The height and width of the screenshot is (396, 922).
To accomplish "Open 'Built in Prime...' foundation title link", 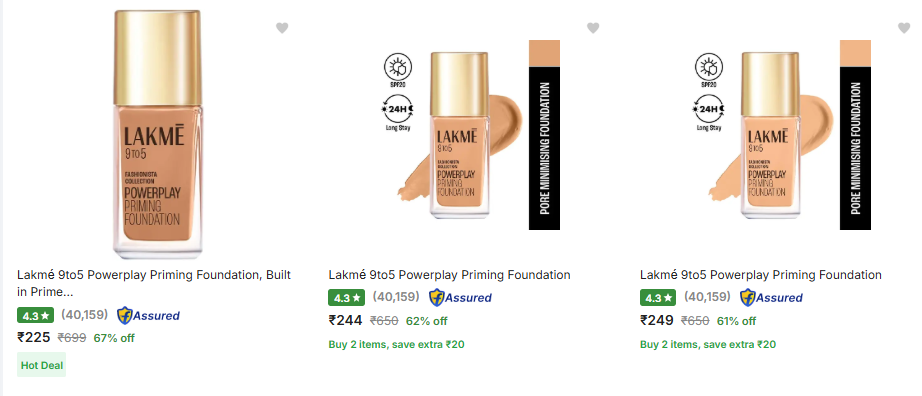I will coord(154,283).
